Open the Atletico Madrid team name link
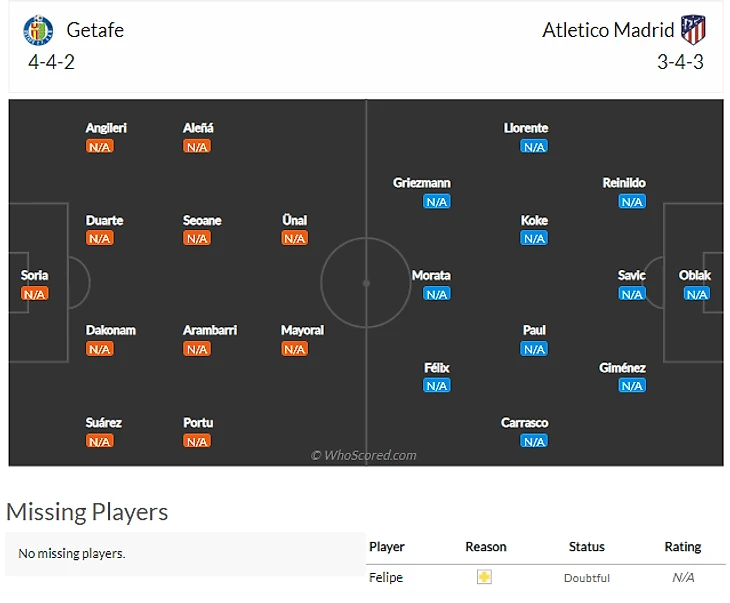The height and width of the screenshot is (603, 730). point(608,30)
